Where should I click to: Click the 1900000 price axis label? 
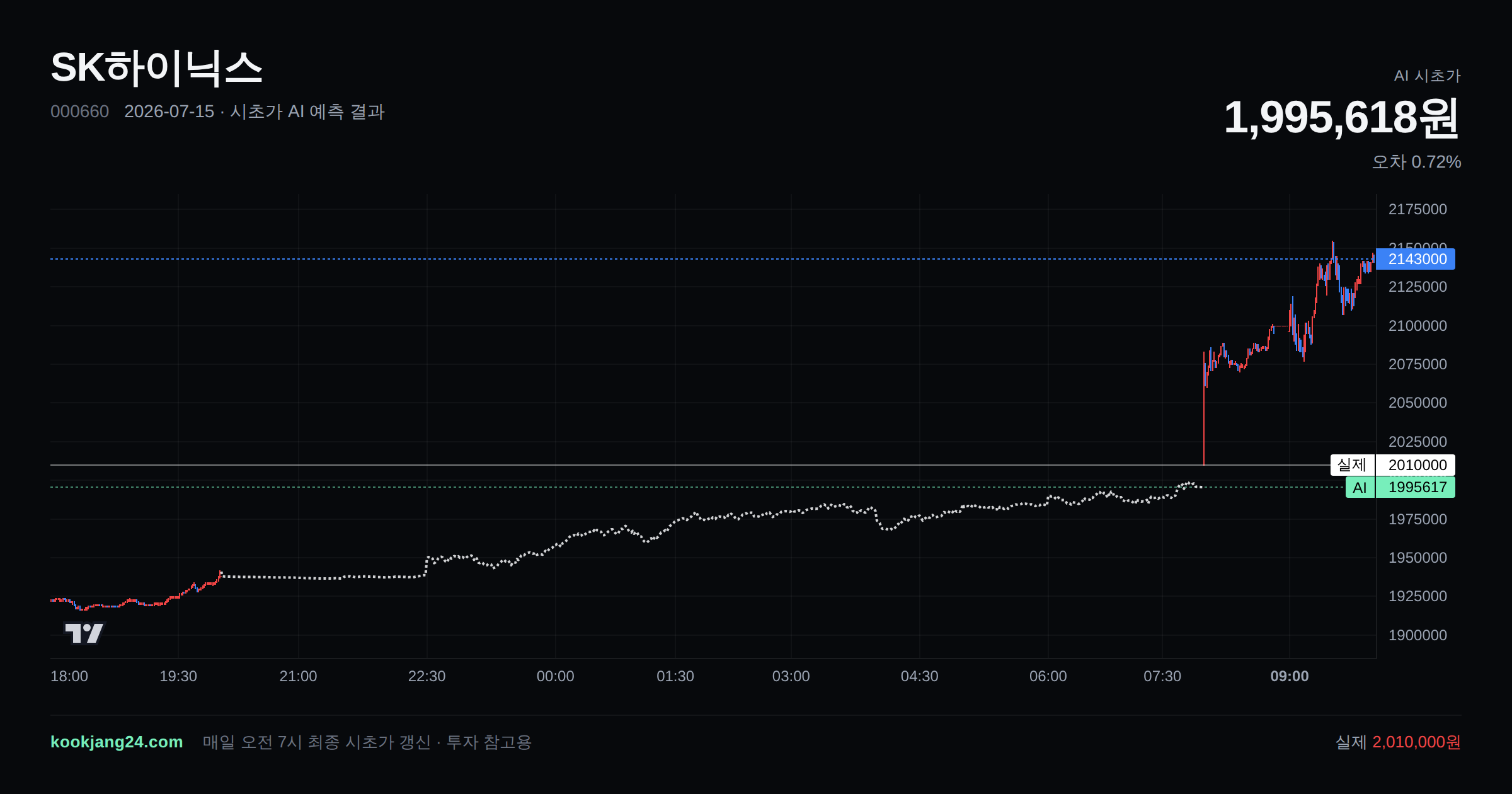point(1417,635)
